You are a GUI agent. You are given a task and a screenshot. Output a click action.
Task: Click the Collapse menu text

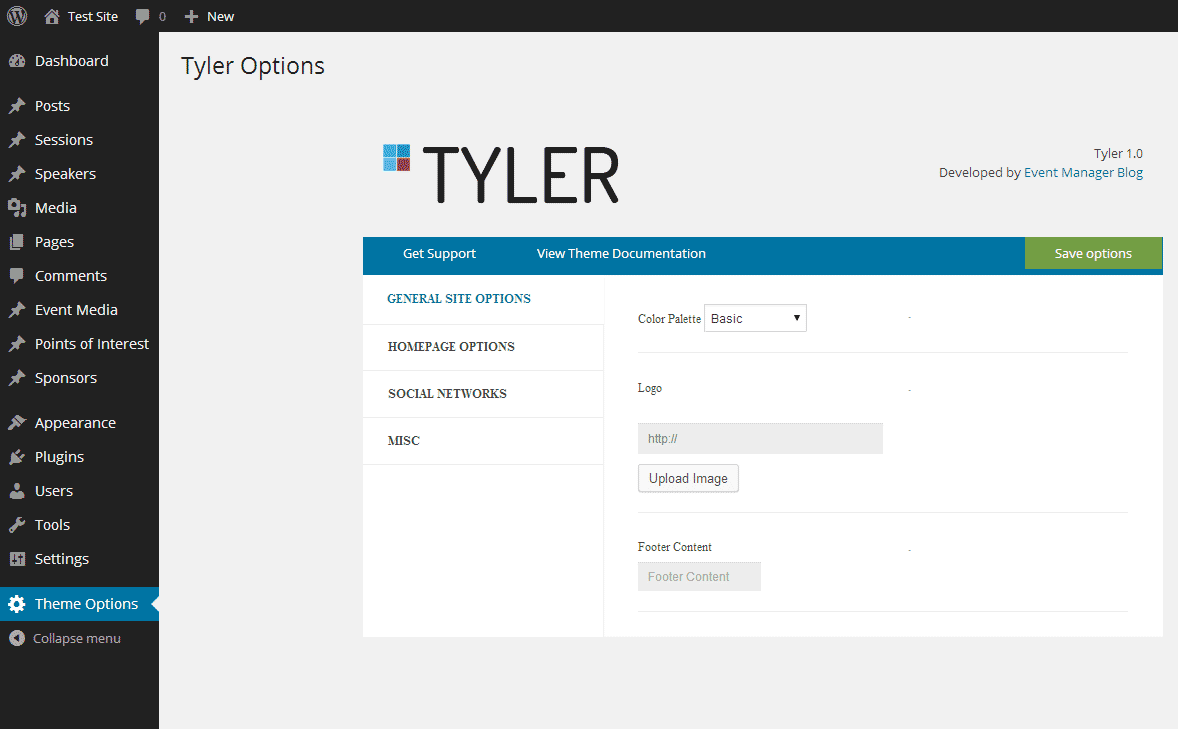[x=77, y=638]
